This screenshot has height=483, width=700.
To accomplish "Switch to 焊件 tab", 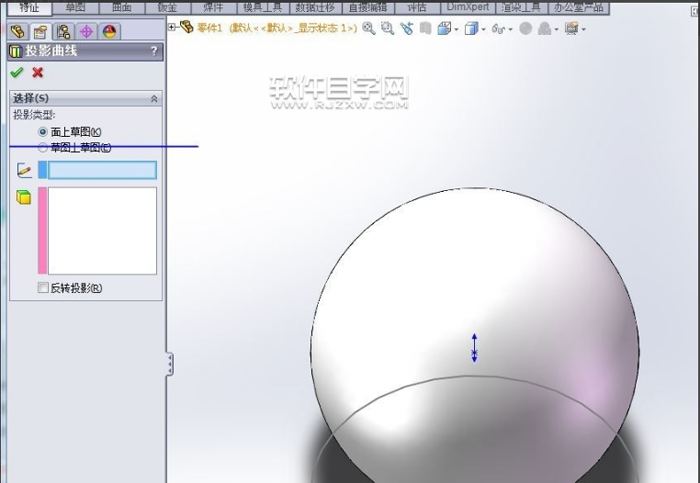I will pyautogui.click(x=213, y=8).
